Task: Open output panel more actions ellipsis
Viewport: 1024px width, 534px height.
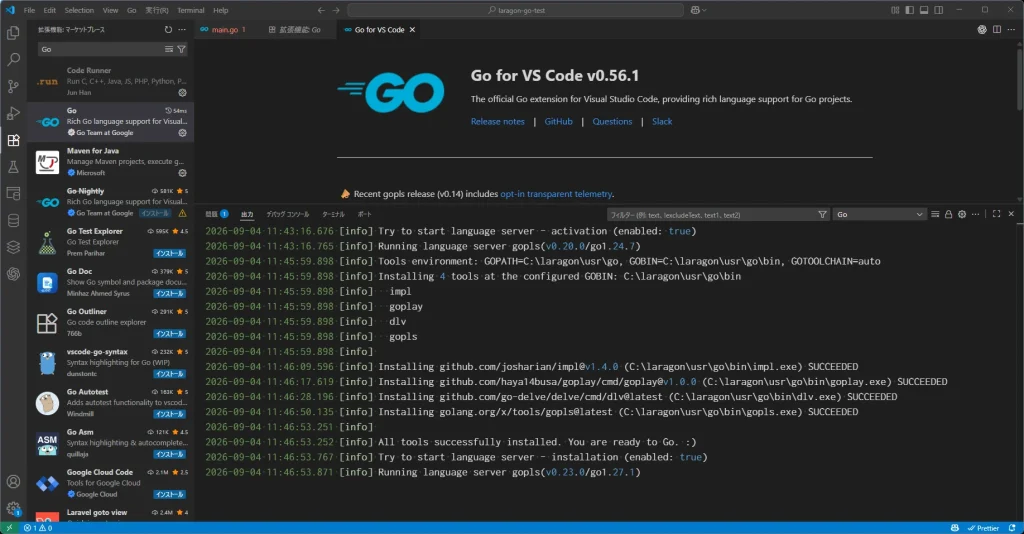Action: (976, 214)
